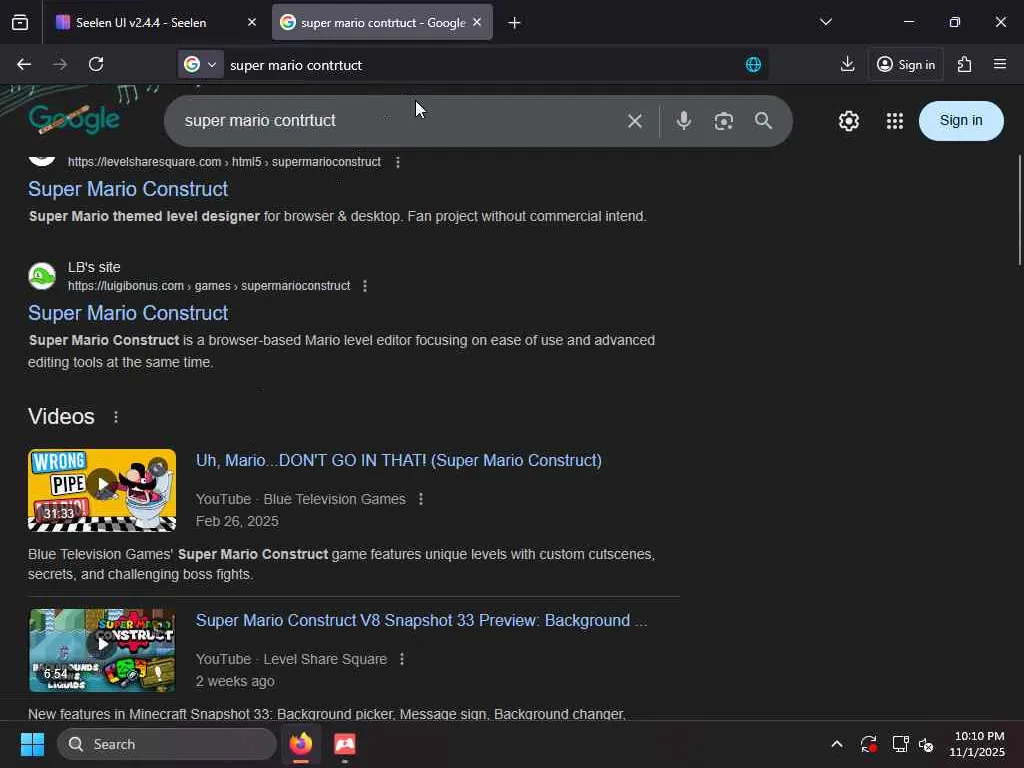Open 'Uh, Mario...DON'T GO IN THAT!' video link
This screenshot has width=1024, height=768.
(398, 460)
